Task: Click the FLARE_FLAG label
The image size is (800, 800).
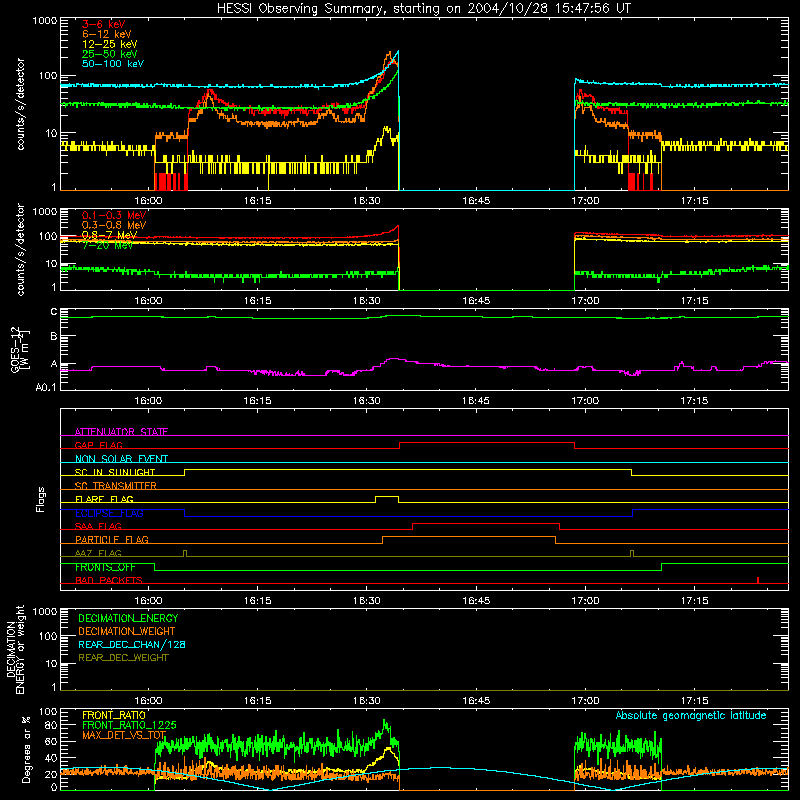Action: [x=104, y=499]
